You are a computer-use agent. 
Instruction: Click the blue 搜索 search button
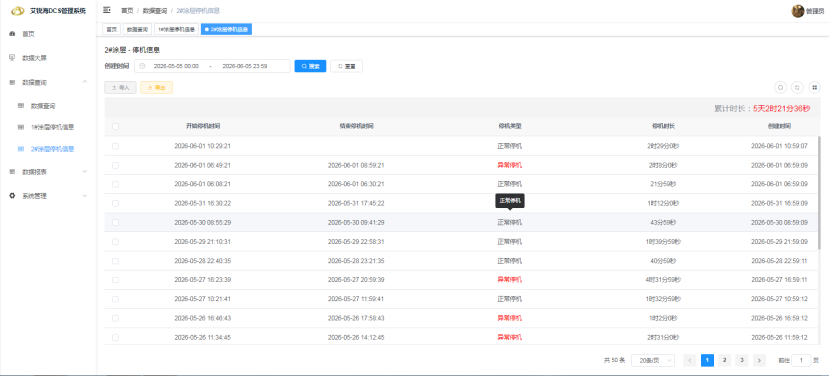click(310, 66)
